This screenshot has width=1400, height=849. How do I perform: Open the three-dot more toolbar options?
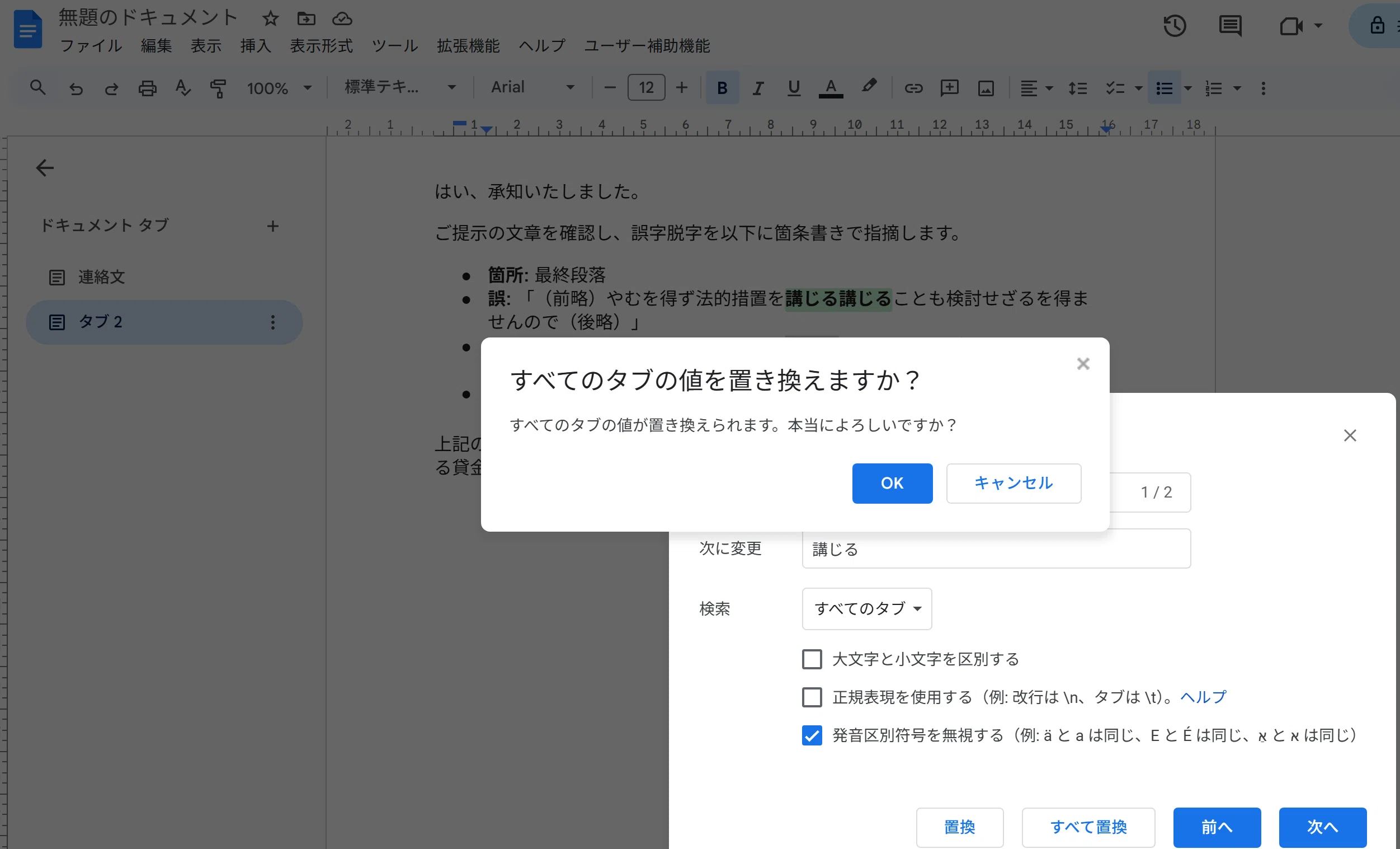1264,88
